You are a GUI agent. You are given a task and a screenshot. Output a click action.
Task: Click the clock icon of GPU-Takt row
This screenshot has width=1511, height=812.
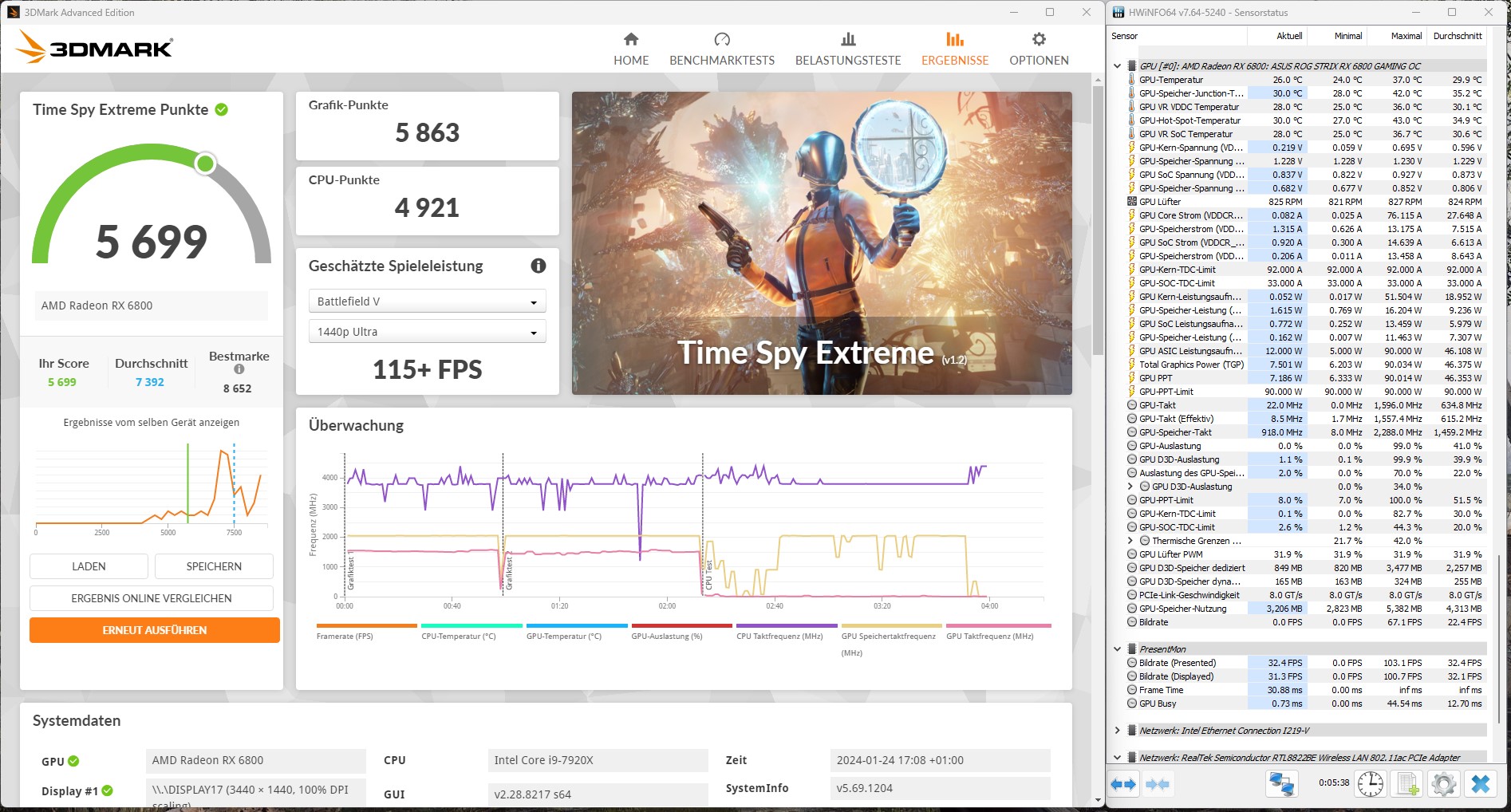[1131, 405]
